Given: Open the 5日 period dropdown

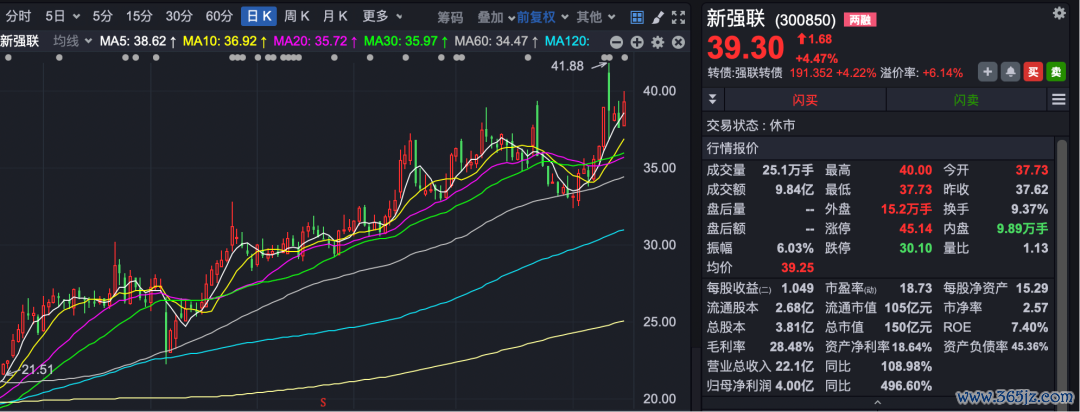Looking at the screenshot, I should (62, 16).
